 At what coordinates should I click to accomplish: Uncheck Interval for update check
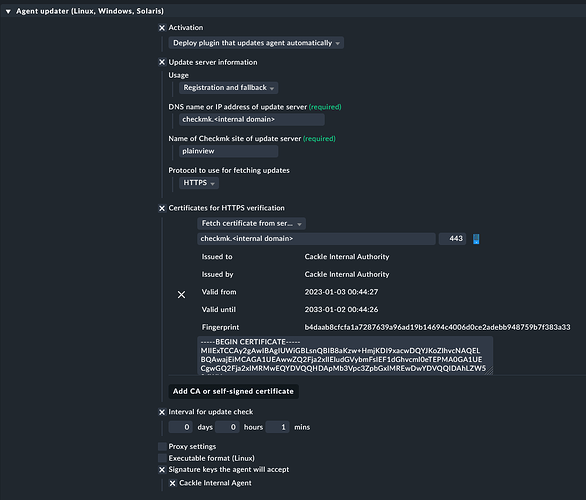162,412
